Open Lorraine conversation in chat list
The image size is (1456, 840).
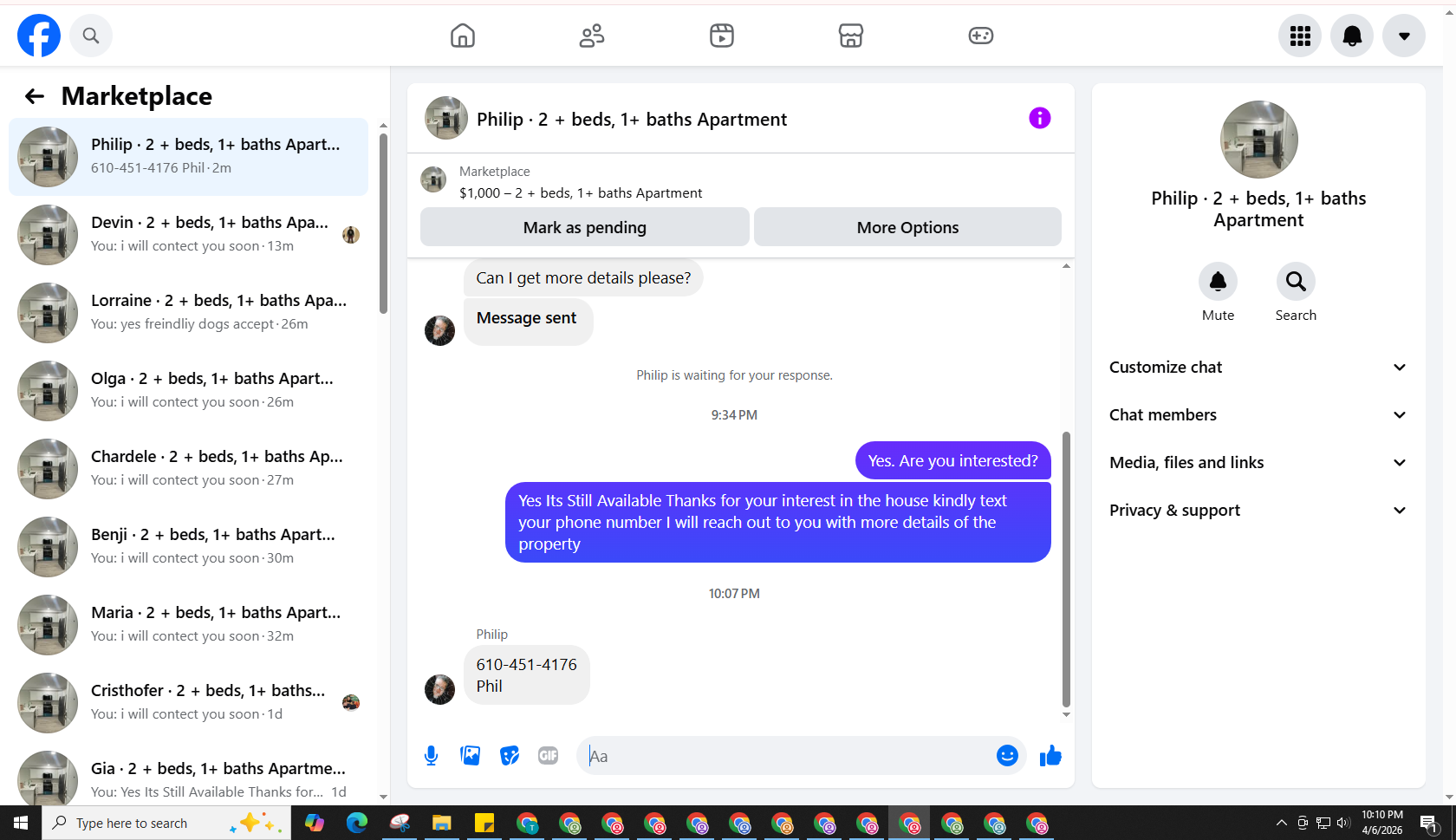coord(188,313)
